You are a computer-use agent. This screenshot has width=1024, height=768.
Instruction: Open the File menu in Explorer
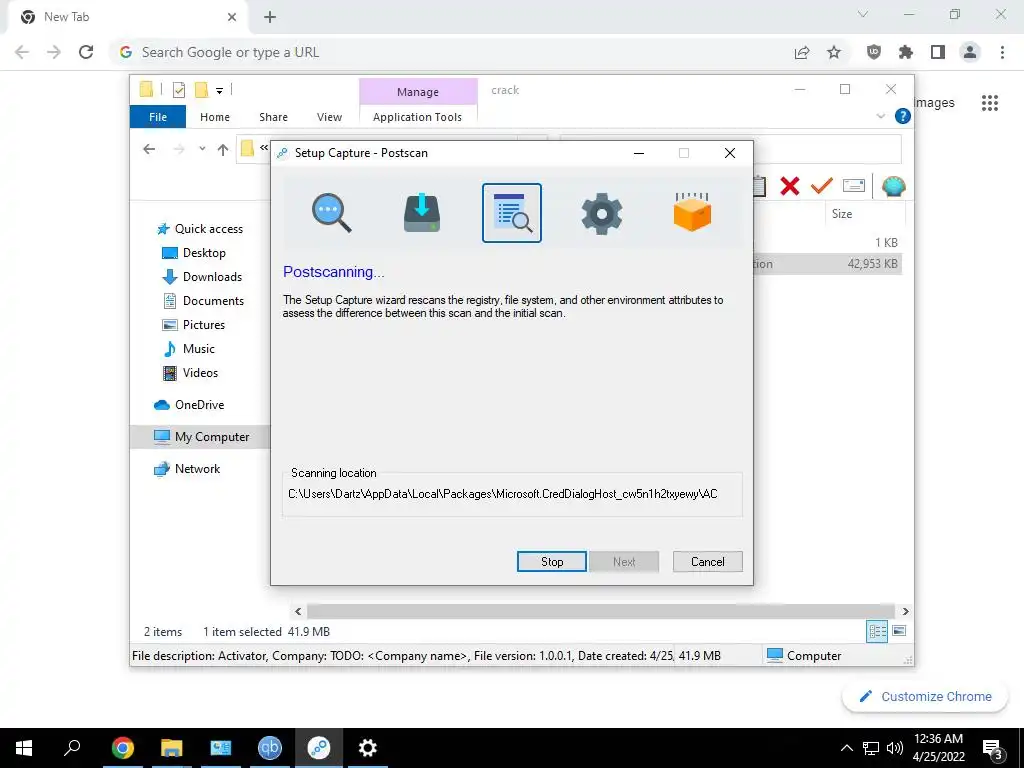click(x=158, y=117)
